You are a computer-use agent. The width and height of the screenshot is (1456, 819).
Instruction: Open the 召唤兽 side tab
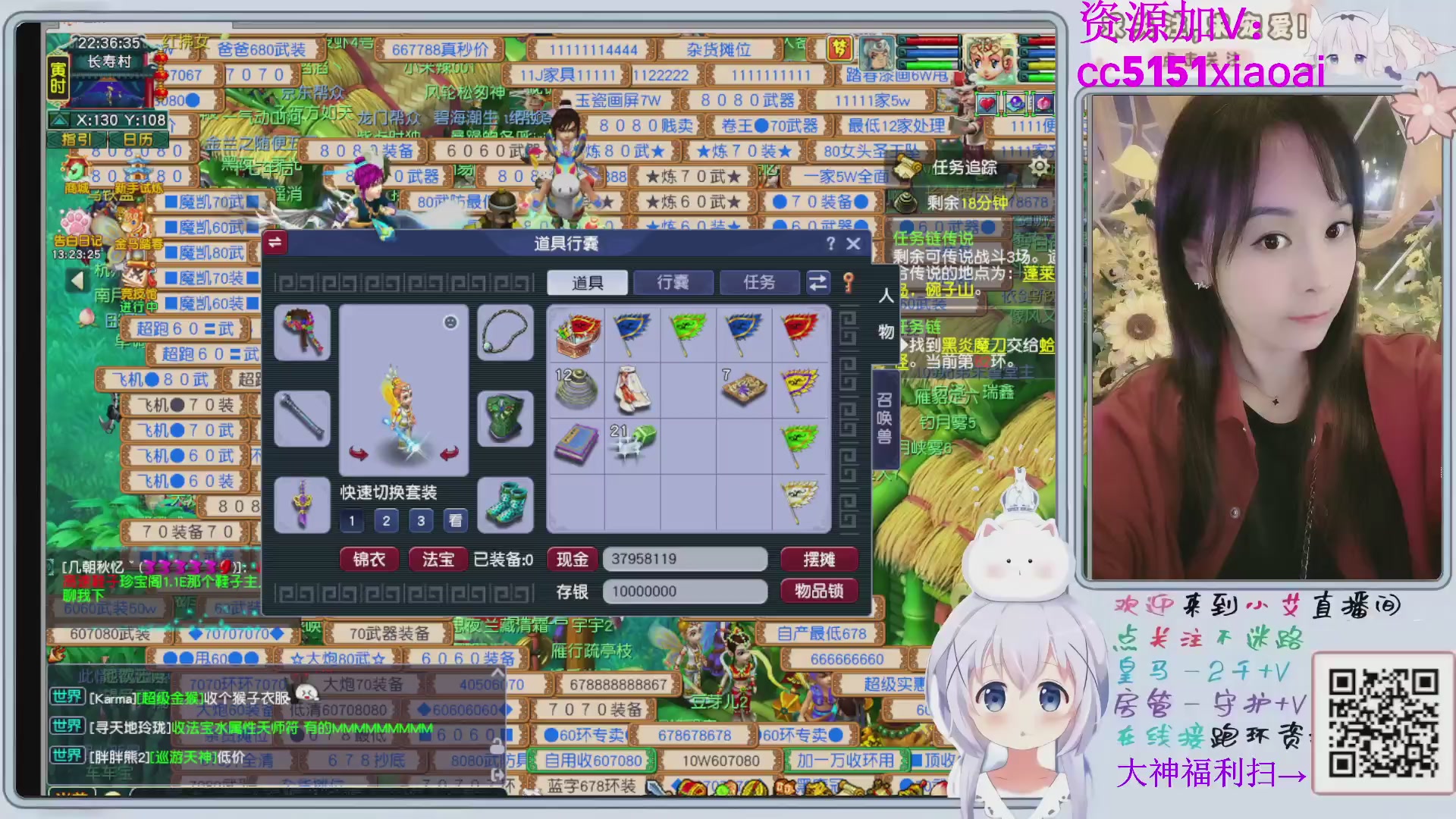point(884,419)
